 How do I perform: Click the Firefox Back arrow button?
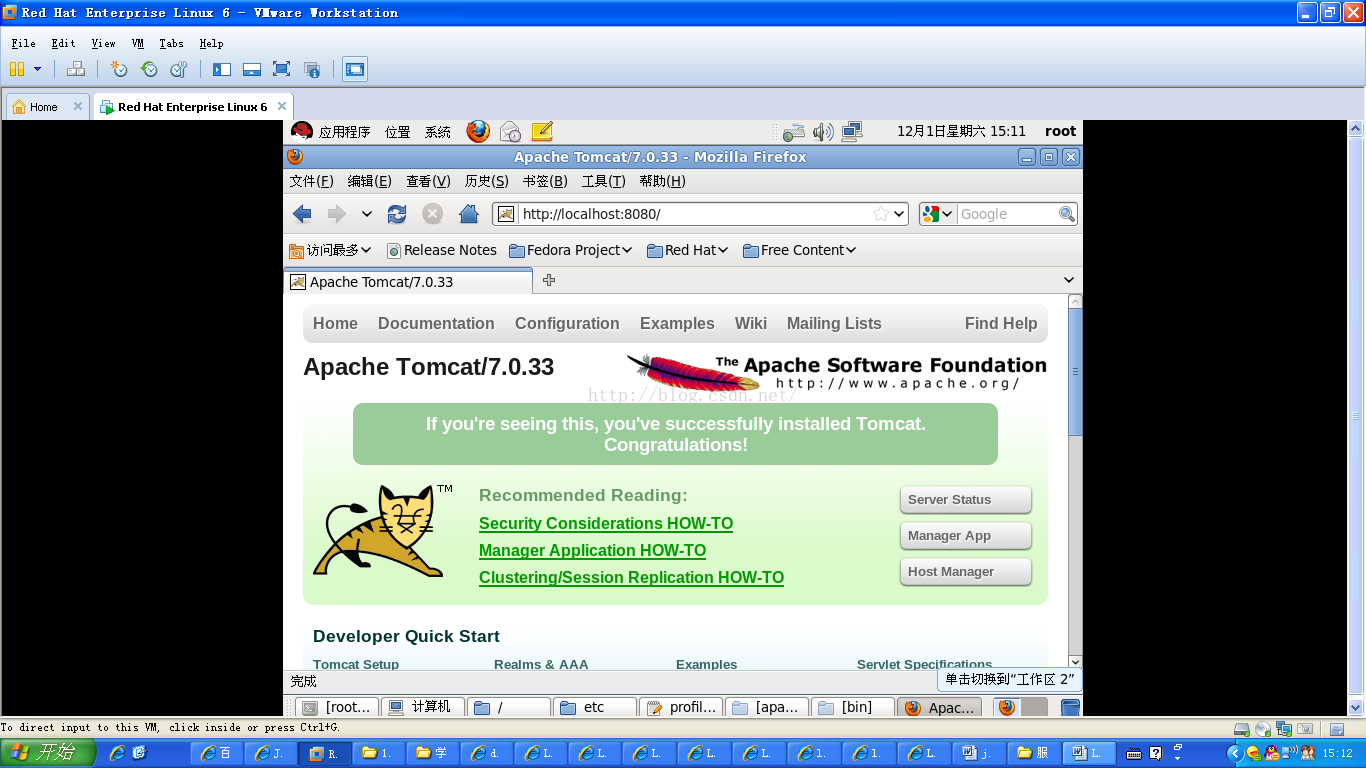click(302, 214)
